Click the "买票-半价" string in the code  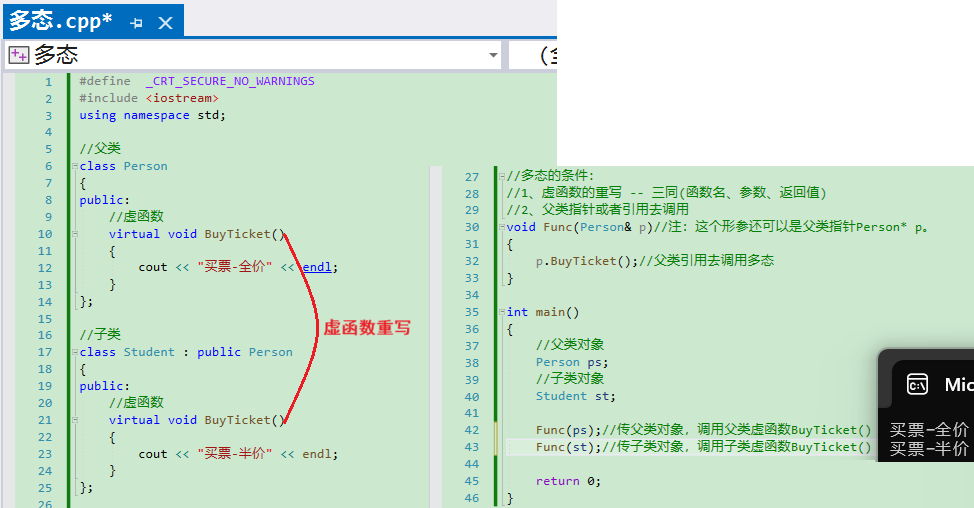[x=235, y=454]
